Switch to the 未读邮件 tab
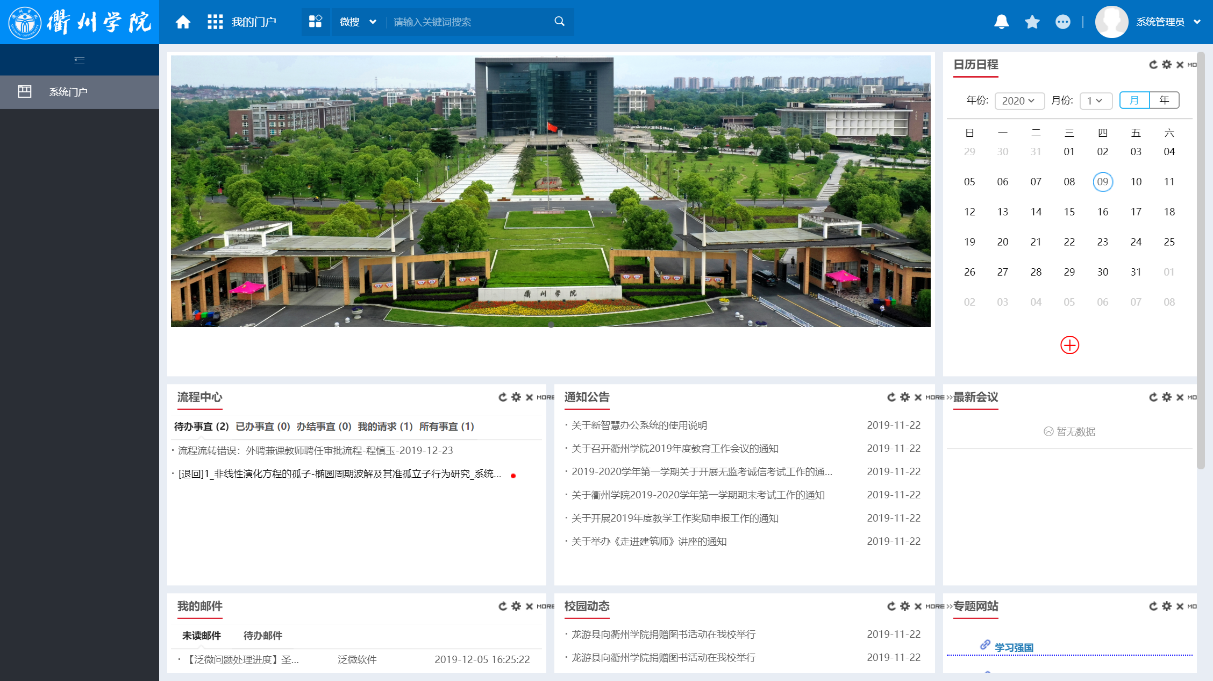Viewport: 1213px width, 681px height. [x=201, y=636]
